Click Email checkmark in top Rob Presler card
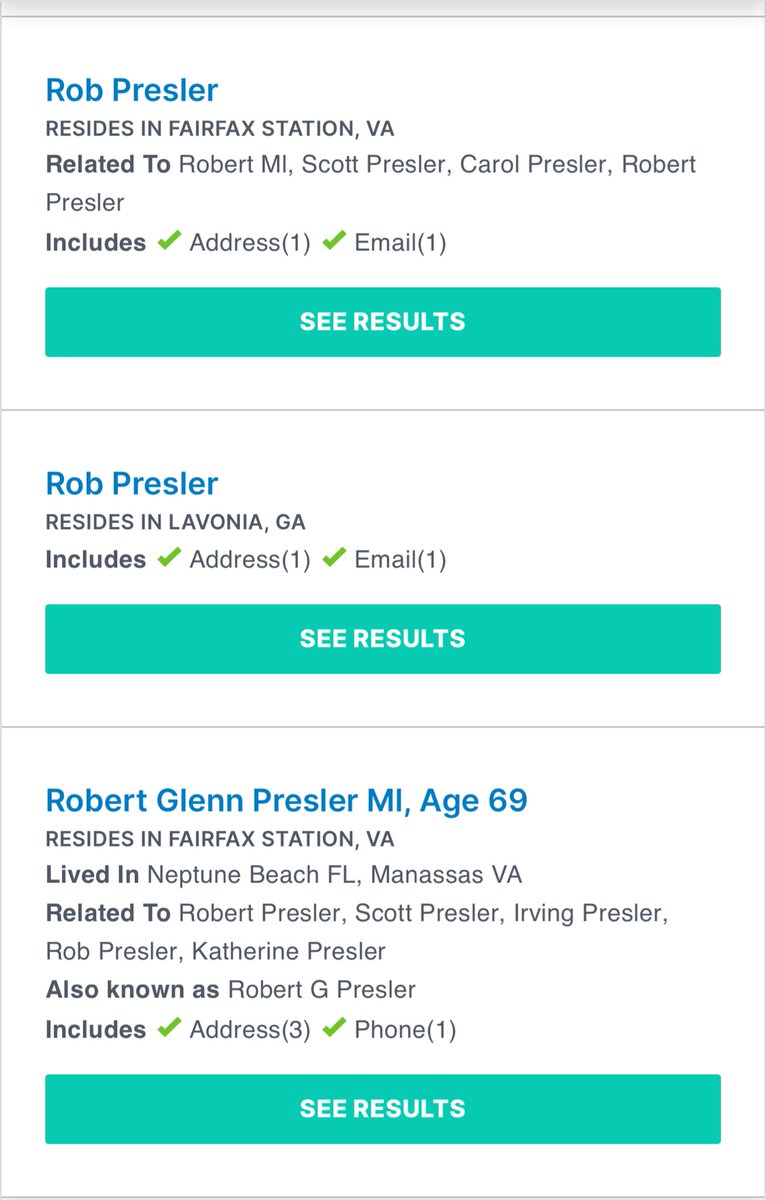The width and height of the screenshot is (766, 1200). [335, 241]
